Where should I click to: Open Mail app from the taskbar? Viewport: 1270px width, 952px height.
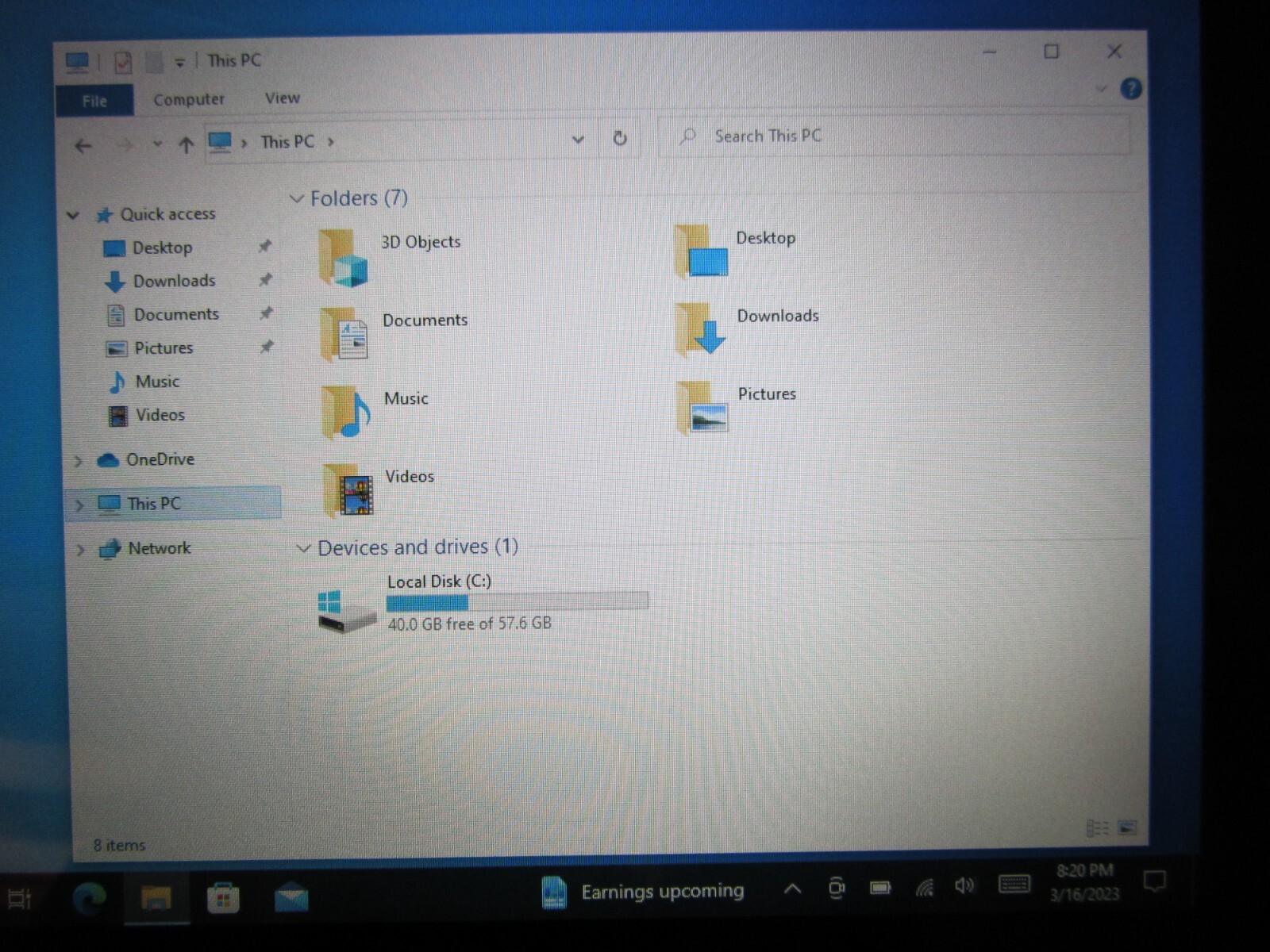291,898
